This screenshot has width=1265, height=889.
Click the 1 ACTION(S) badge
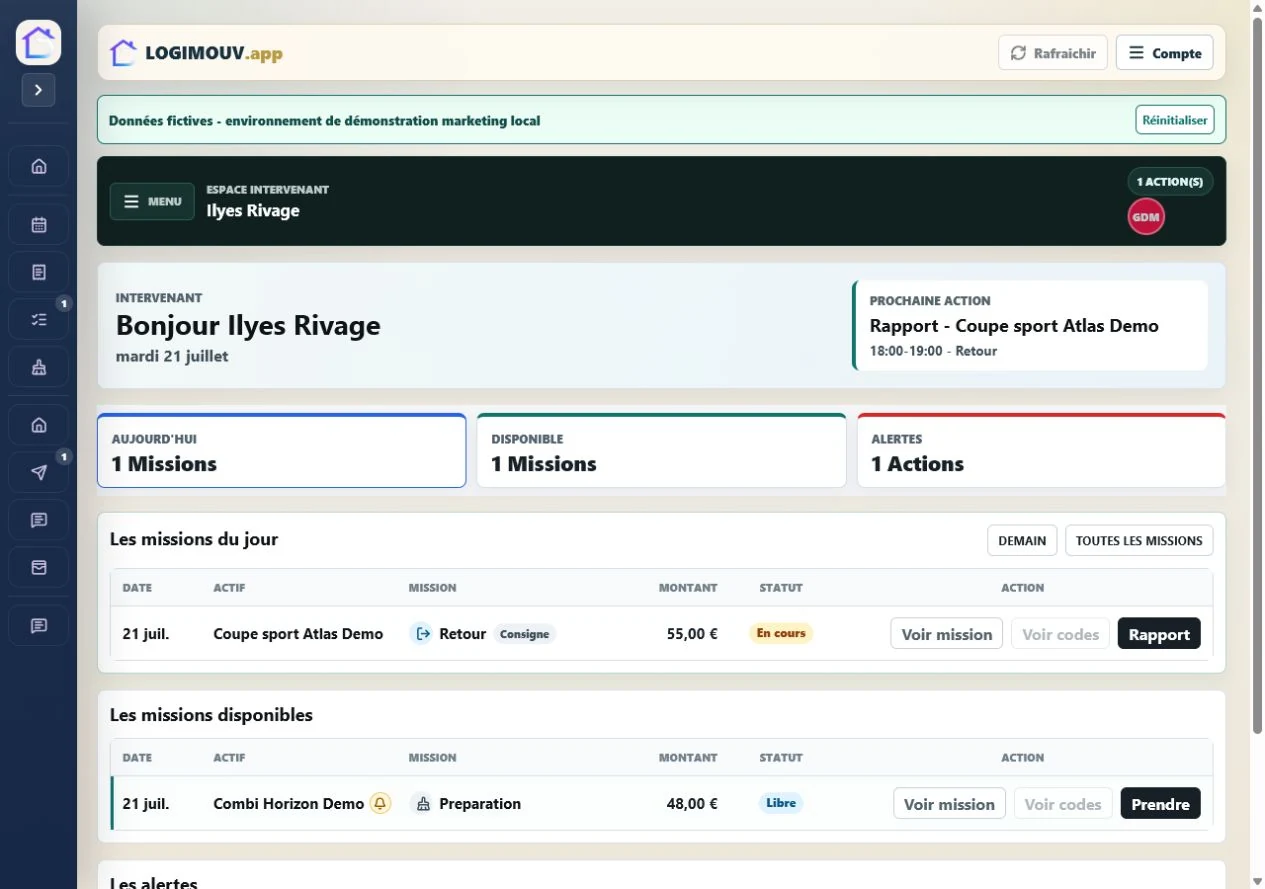click(1170, 182)
